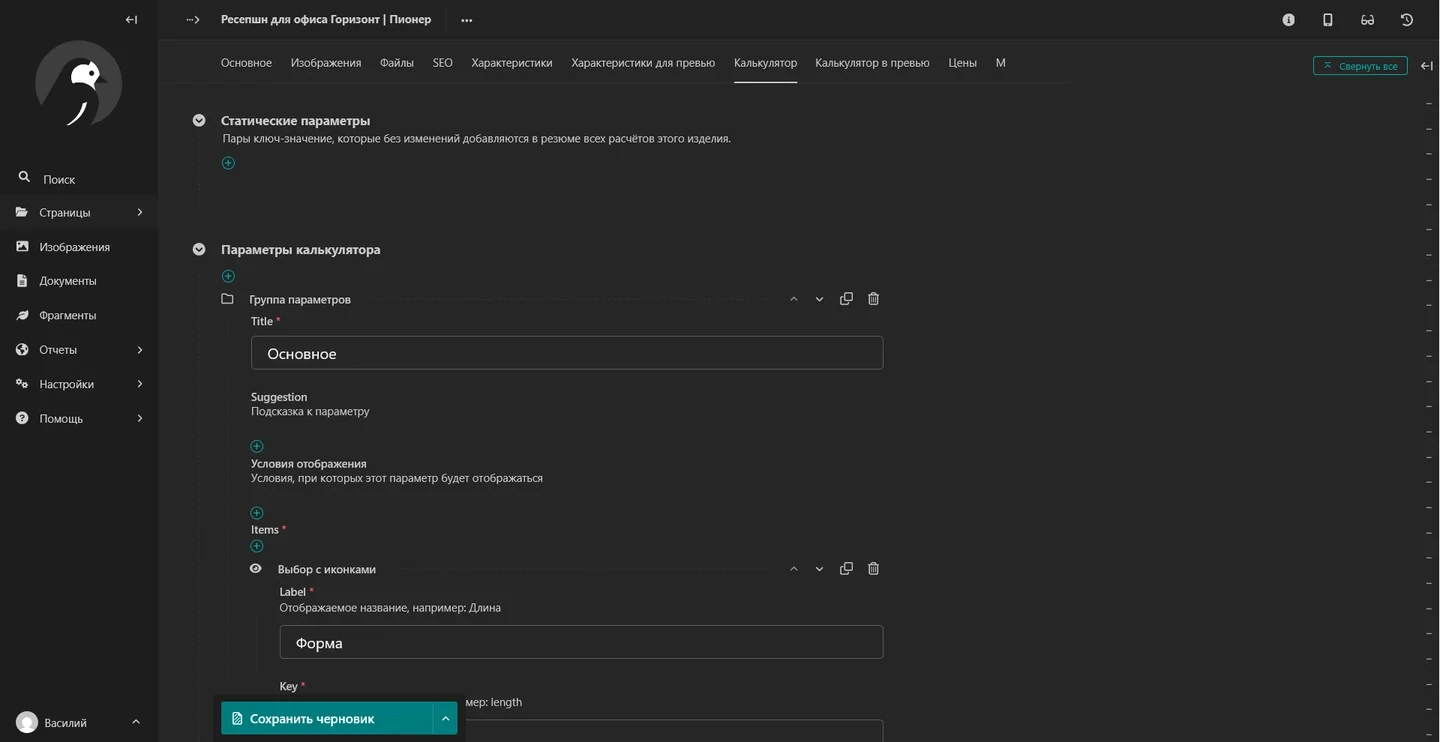This screenshot has width=1440, height=742.
Task: Click the Выбор с иконками block label
Action: (327, 570)
